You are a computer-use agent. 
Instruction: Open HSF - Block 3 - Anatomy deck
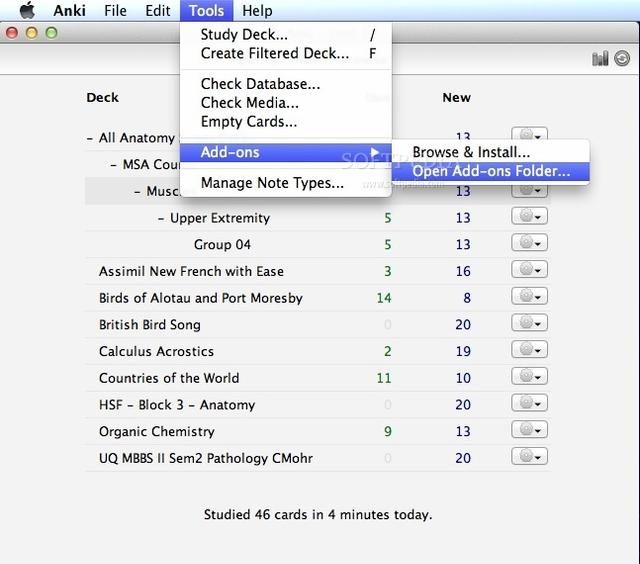coord(177,404)
